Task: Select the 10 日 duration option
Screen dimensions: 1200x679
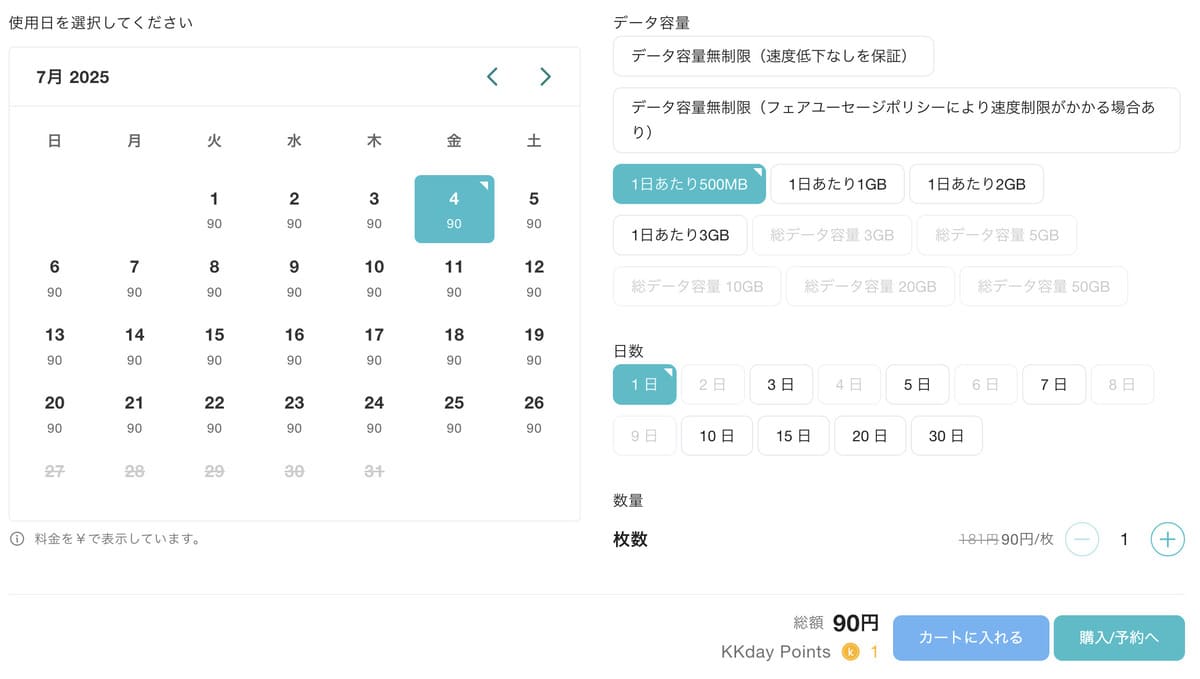Action: 716,436
